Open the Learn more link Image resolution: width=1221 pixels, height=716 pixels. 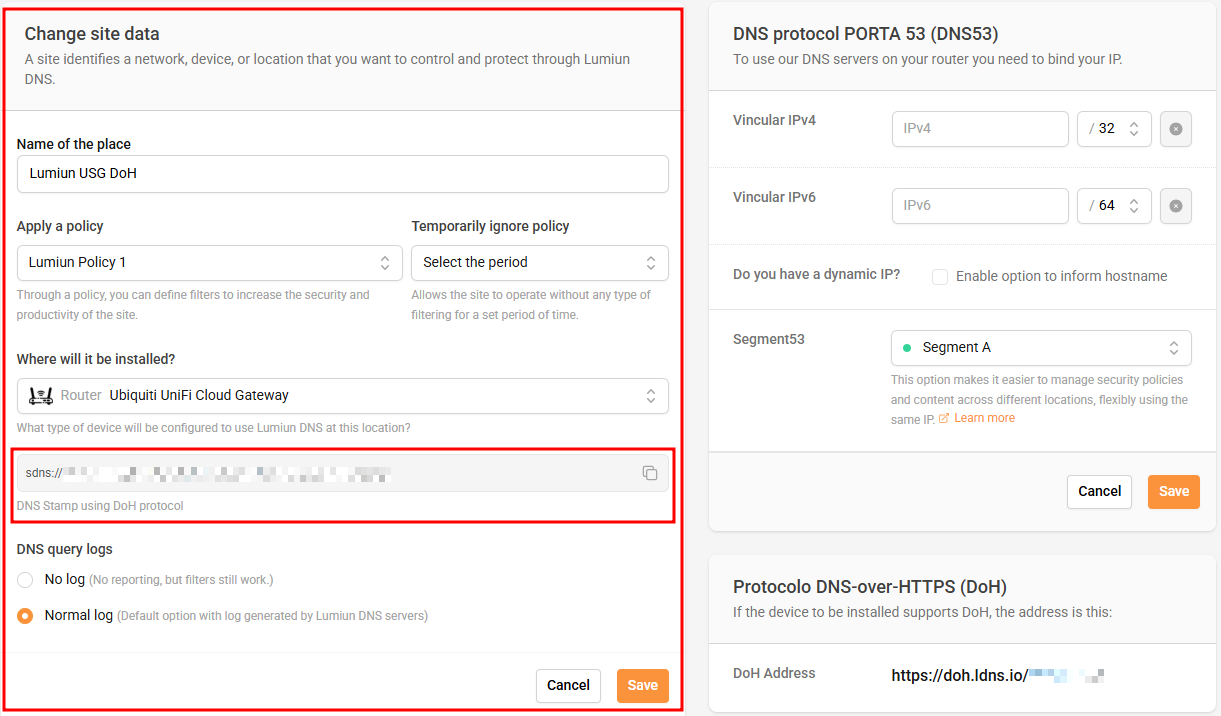click(x=984, y=418)
